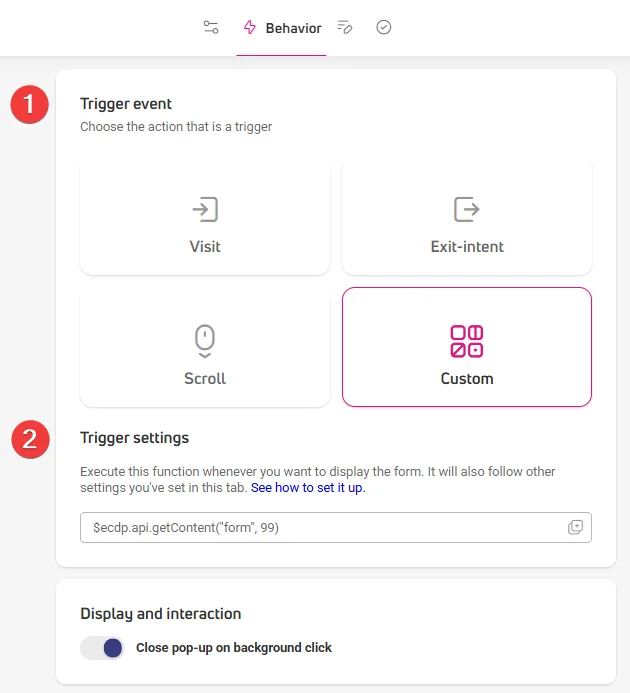Choose Exit-intent as the trigger event
This screenshot has height=693, width=630.
click(x=467, y=218)
